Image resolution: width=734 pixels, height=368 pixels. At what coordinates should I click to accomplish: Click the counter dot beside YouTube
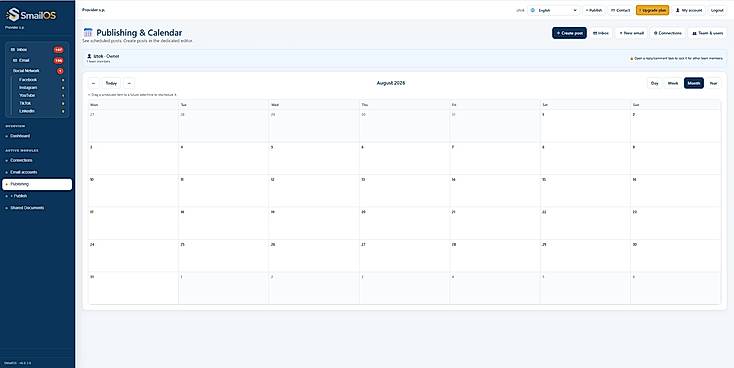(63, 96)
